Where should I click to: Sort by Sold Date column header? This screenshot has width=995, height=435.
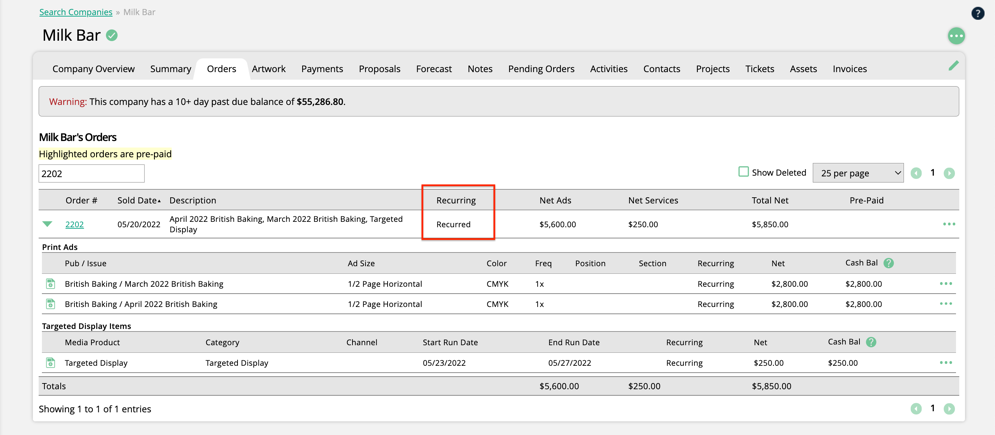tap(138, 200)
